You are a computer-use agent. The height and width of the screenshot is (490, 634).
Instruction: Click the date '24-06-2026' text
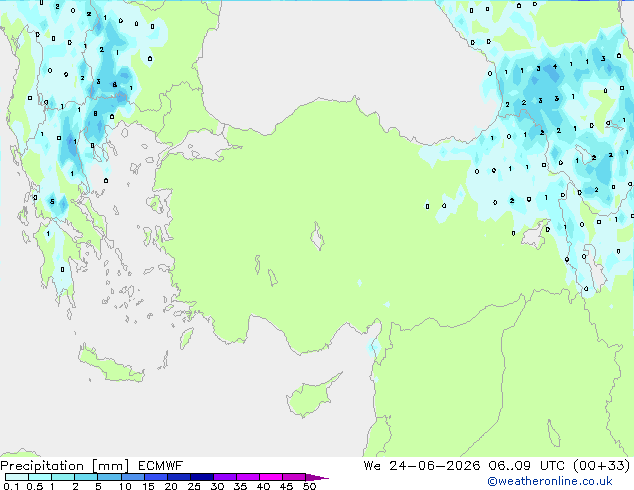coord(435,466)
